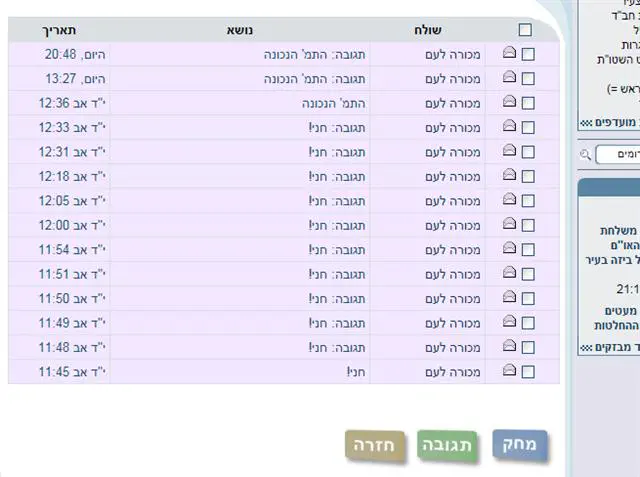
Task: Open subject 'תגובה: חני!' from 11:54
Action: (x=338, y=249)
